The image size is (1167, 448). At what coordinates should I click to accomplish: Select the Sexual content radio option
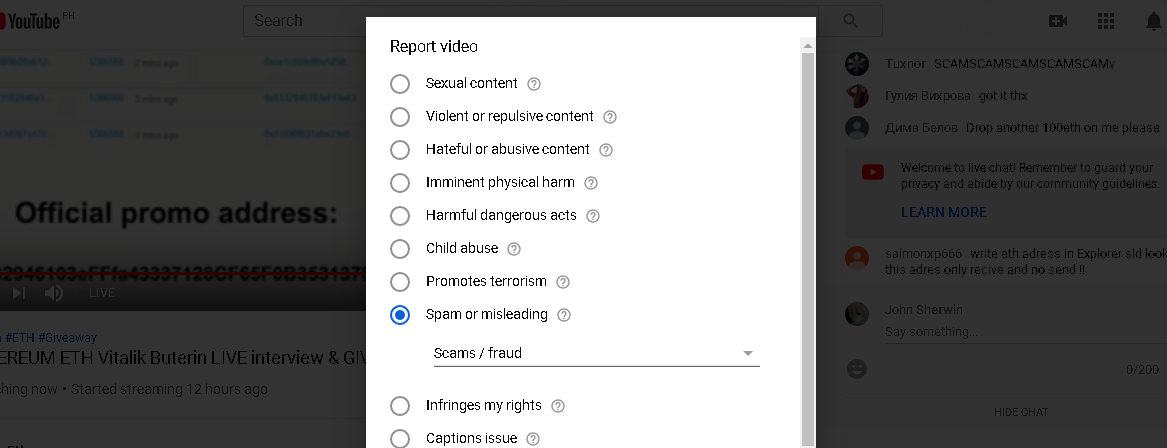400,83
